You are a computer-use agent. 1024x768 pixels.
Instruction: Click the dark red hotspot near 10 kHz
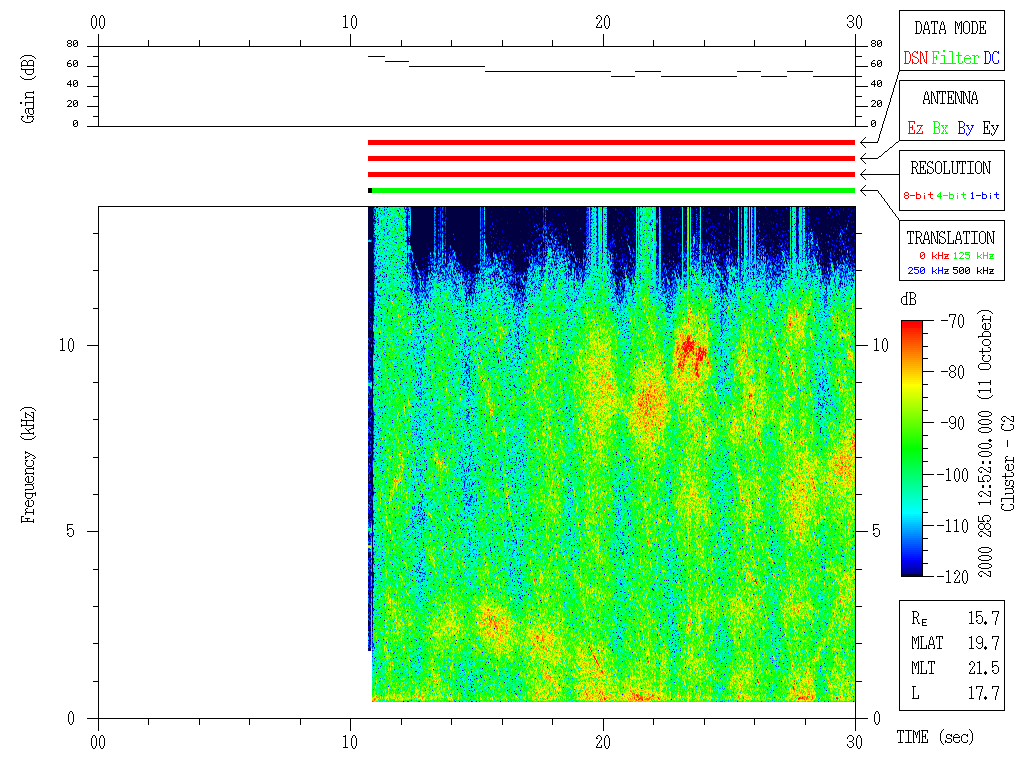tap(690, 350)
